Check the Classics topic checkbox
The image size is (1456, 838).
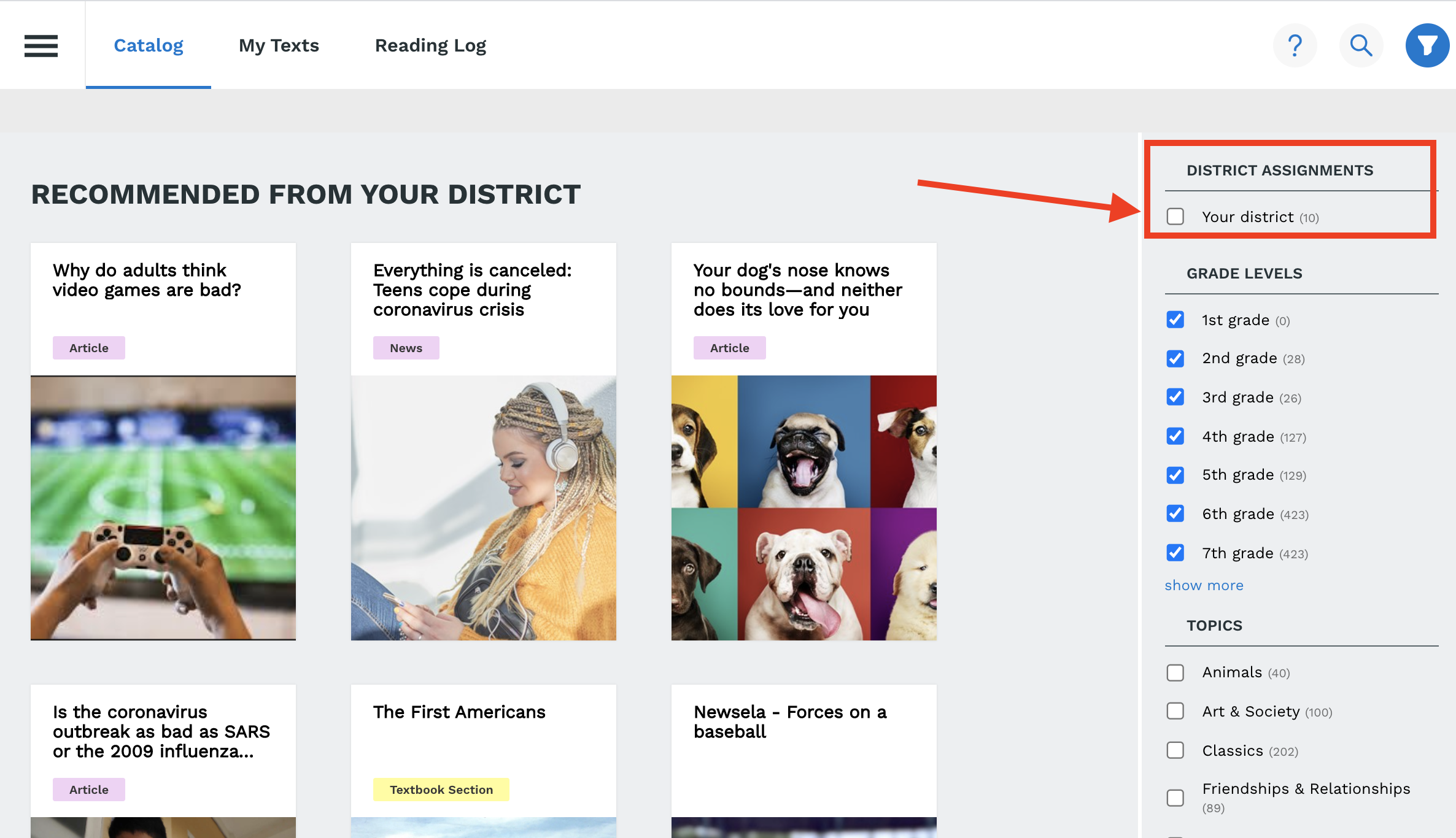coord(1175,750)
